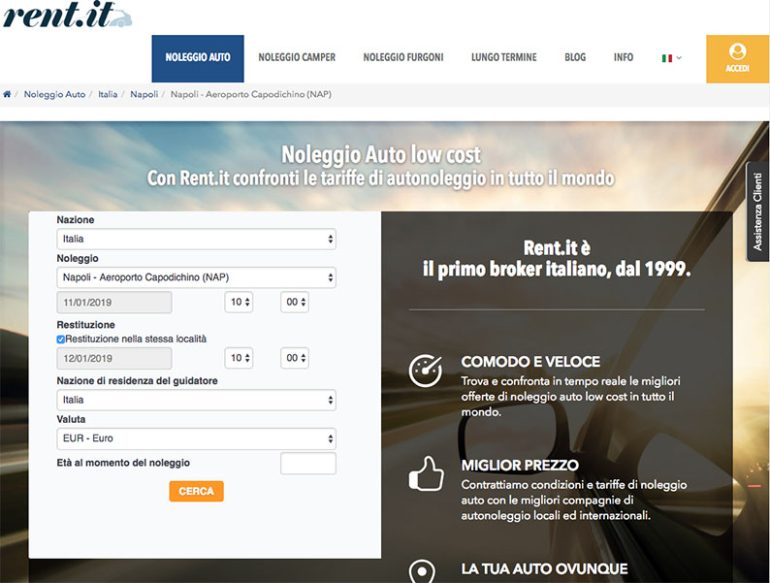Screen dimensions: 770x583
Task: Follow the Noleggio Auto breadcrumb link
Action: coord(55,94)
